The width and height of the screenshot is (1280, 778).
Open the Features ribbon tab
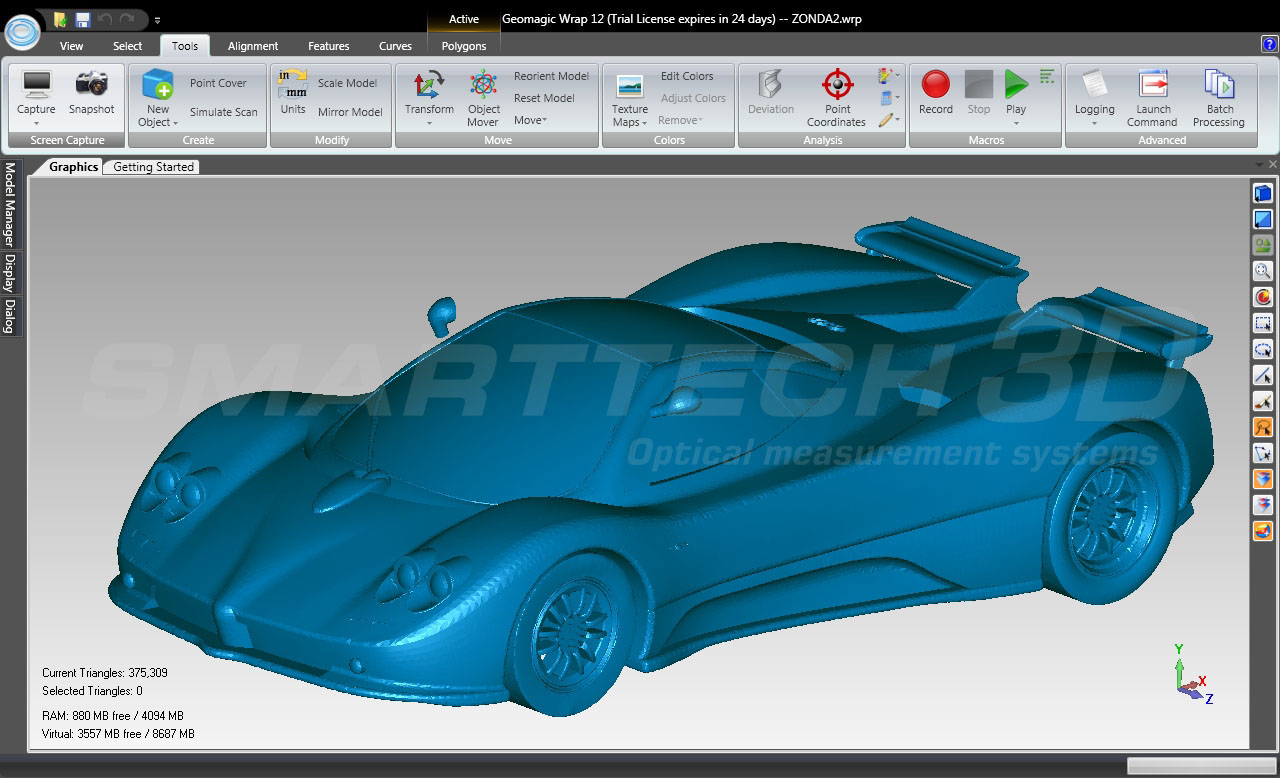tap(329, 46)
